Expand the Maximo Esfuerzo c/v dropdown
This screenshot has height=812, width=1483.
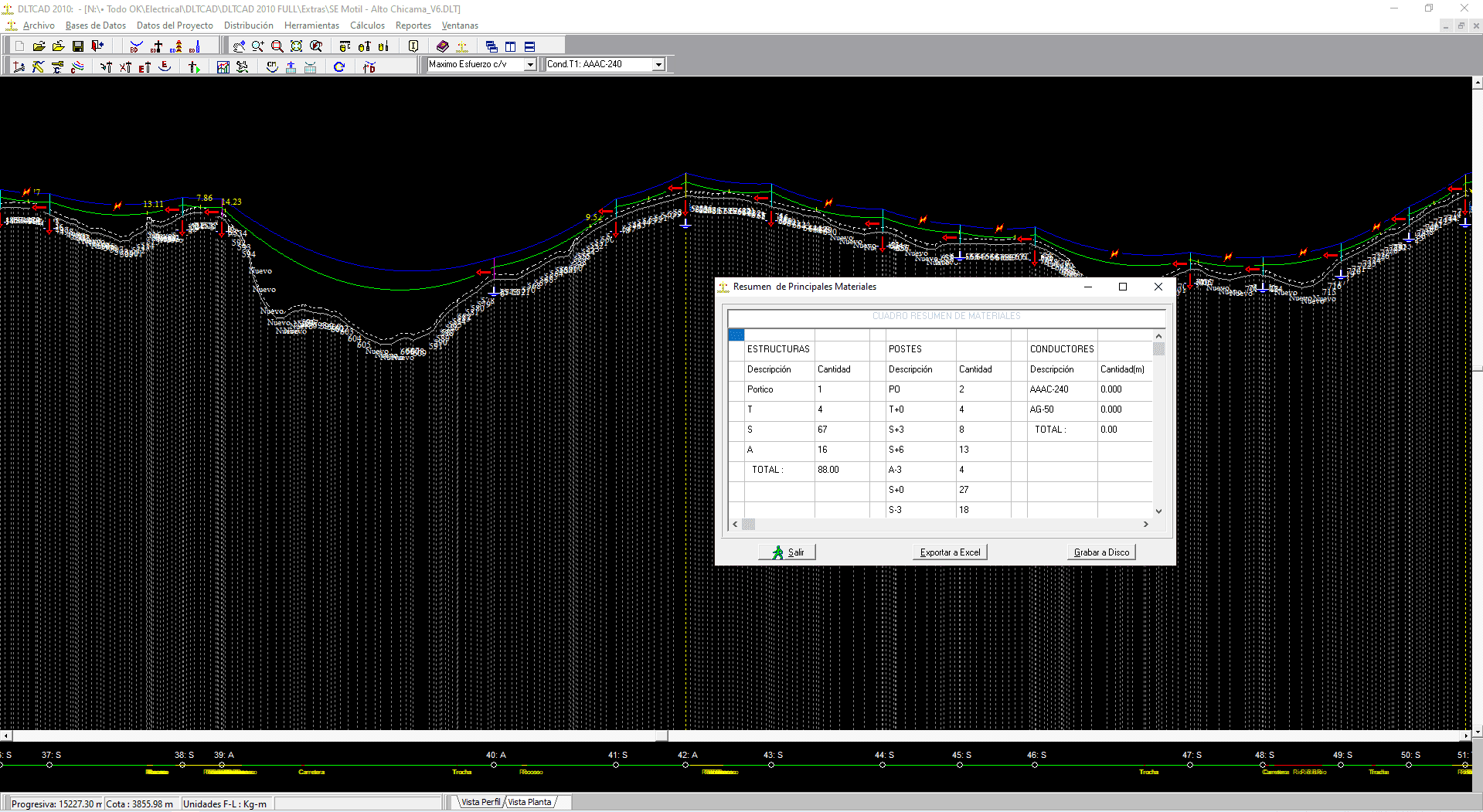click(530, 65)
